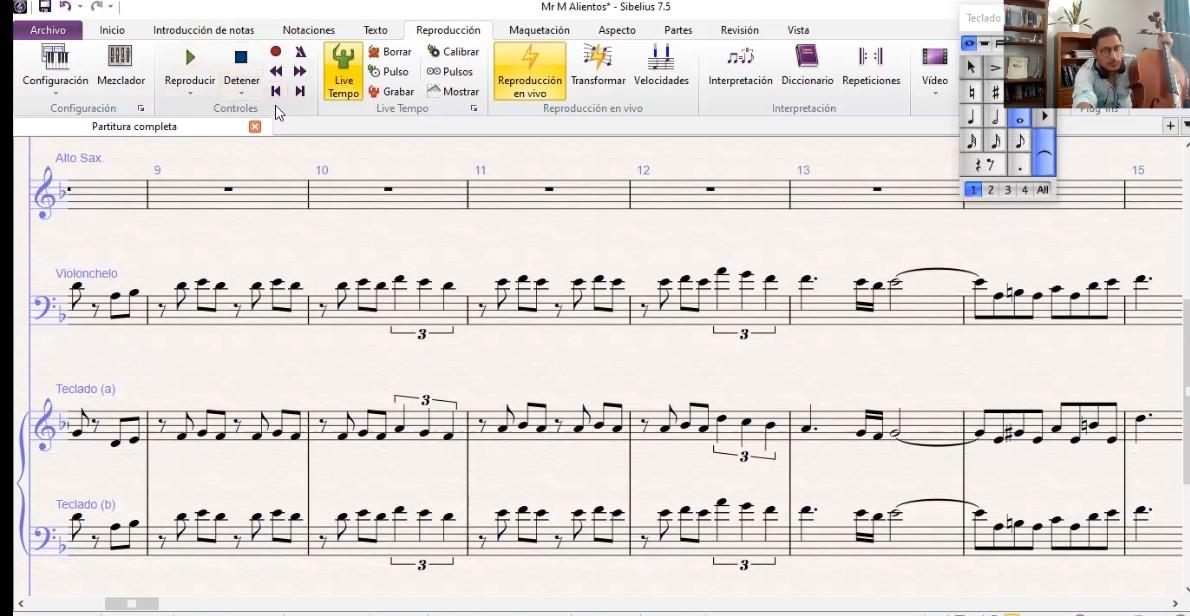Open the Diccionario playback dictionary
Image resolution: width=1190 pixels, height=616 pixels.
[807, 66]
